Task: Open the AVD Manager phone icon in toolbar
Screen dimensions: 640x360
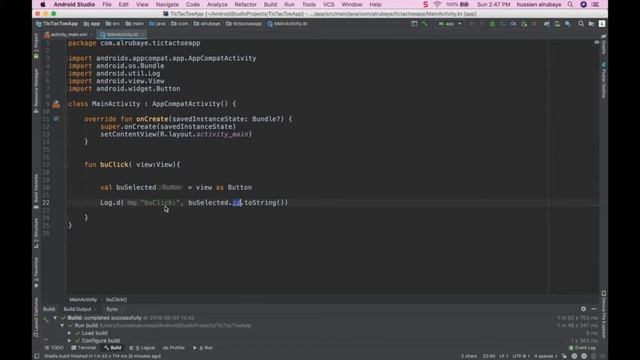Action: [x=557, y=24]
